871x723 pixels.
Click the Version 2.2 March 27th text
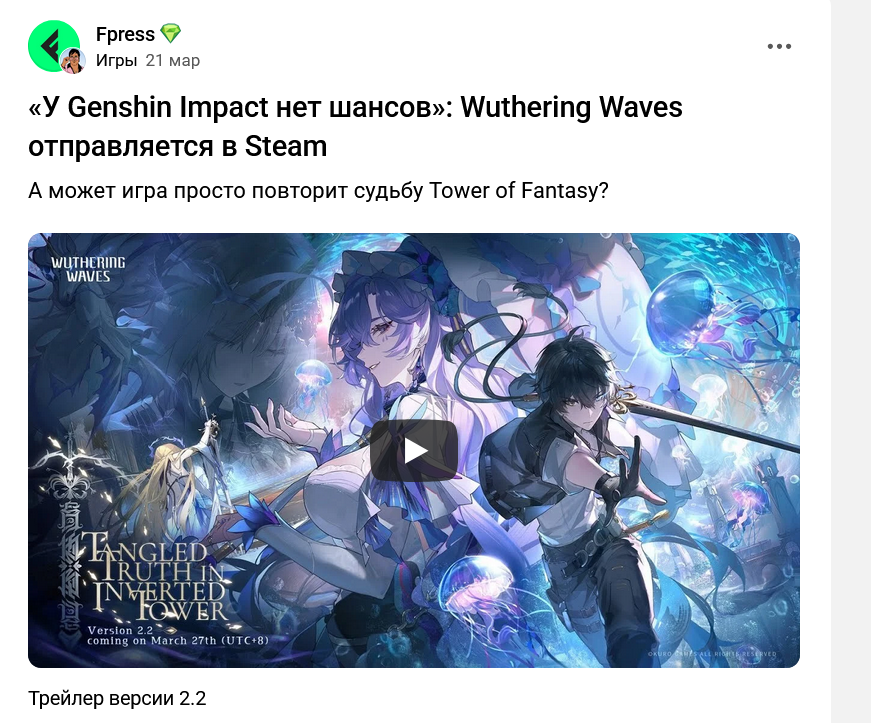pos(178,636)
